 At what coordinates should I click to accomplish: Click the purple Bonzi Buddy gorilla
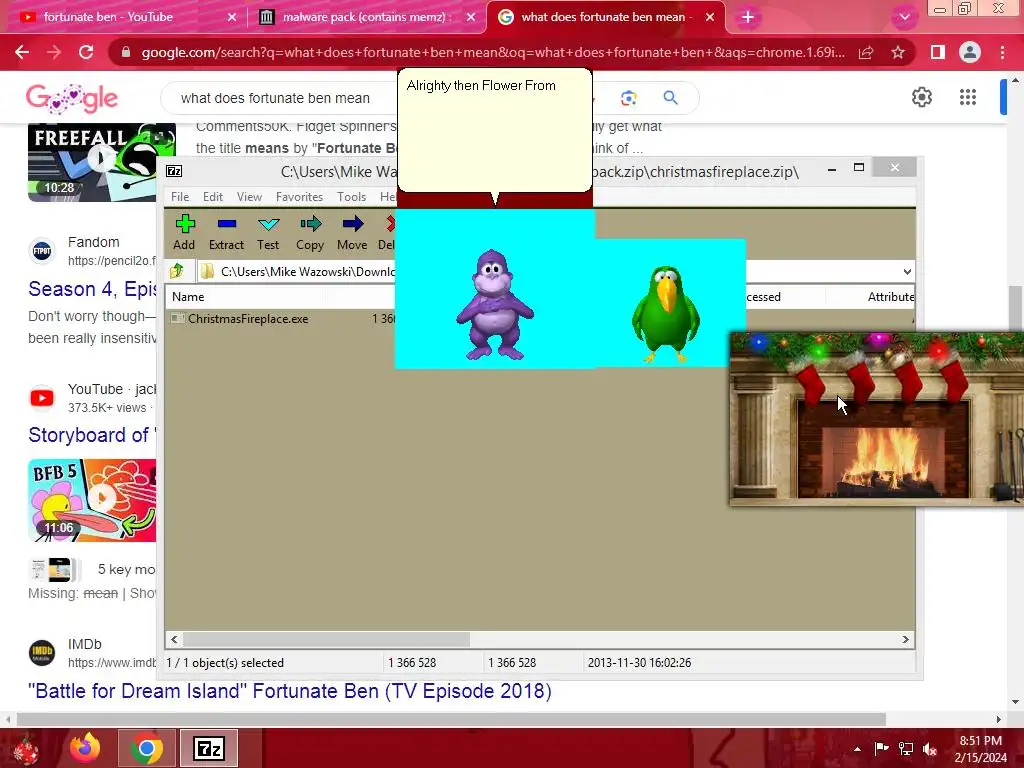[495, 304]
